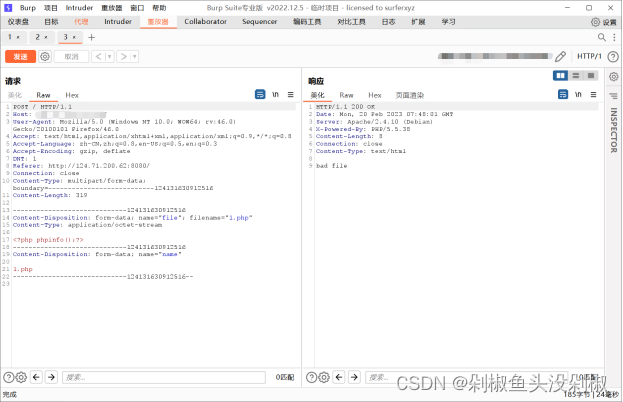Screen dimensions: 623x402
Task: Jump to previous request search match
Action: point(36,377)
